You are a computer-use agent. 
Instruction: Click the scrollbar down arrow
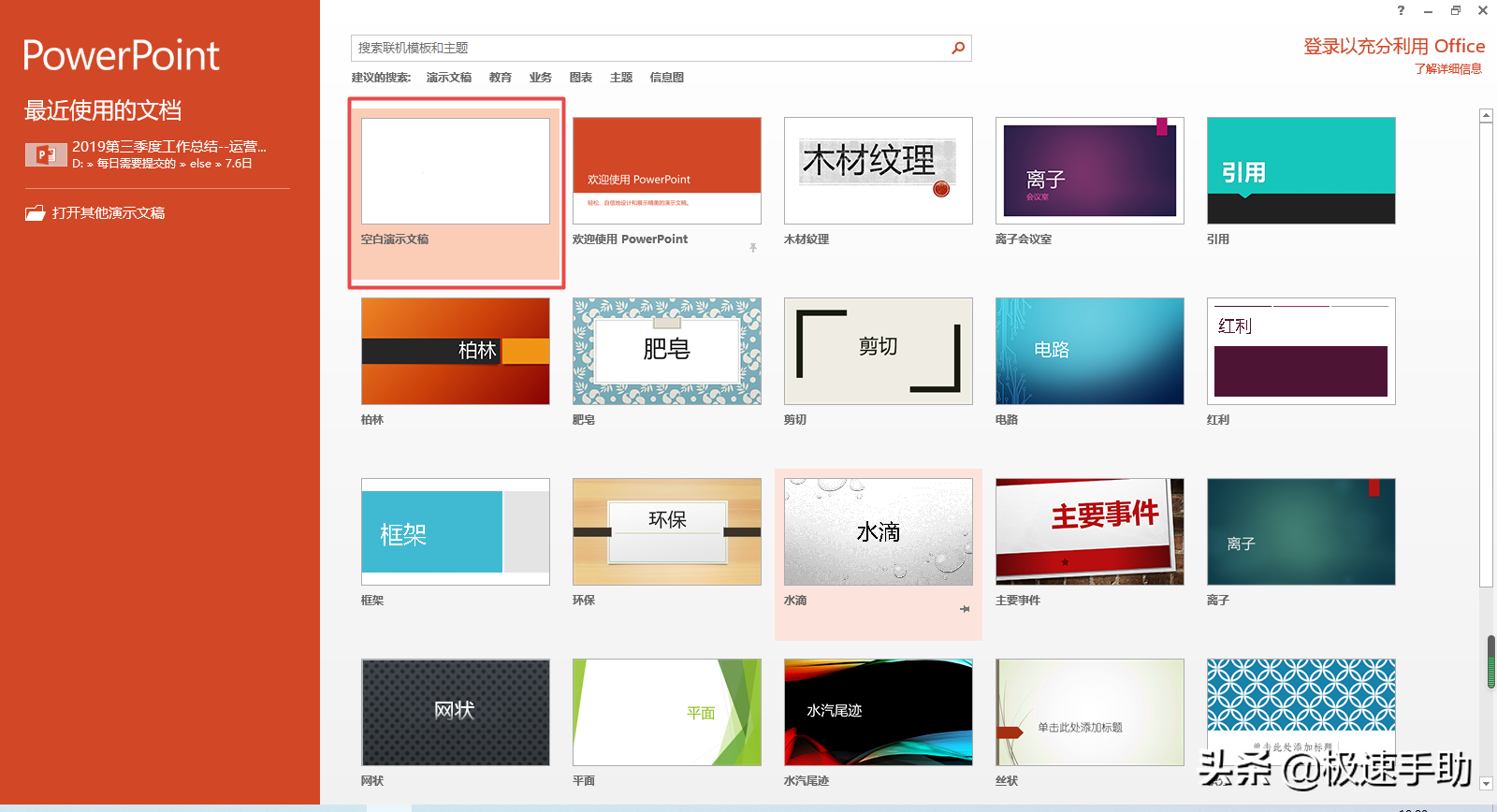click(1486, 782)
